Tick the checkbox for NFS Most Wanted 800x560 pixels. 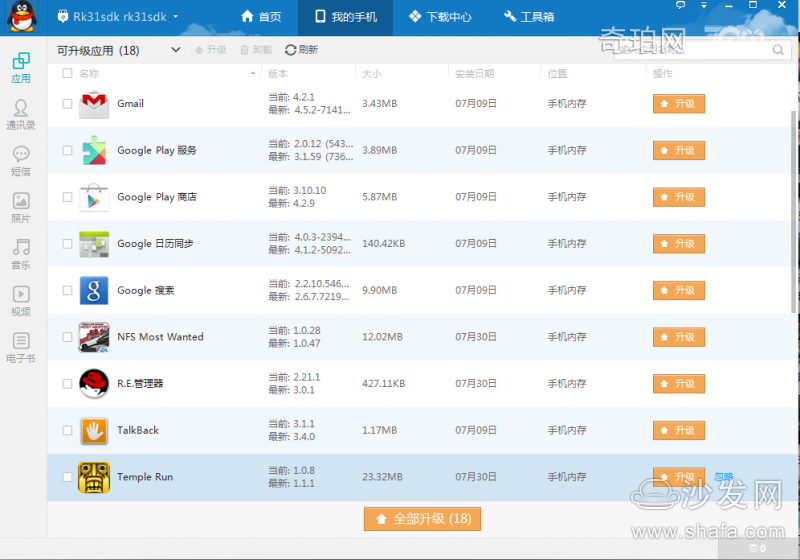[67, 337]
